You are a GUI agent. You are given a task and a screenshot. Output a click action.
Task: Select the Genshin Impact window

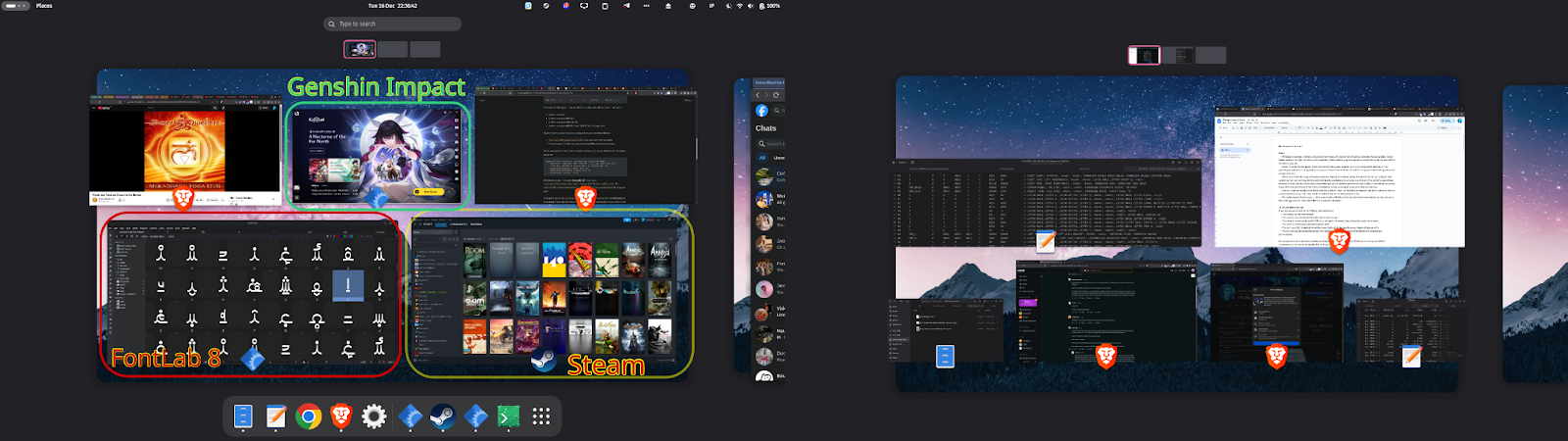[376, 152]
